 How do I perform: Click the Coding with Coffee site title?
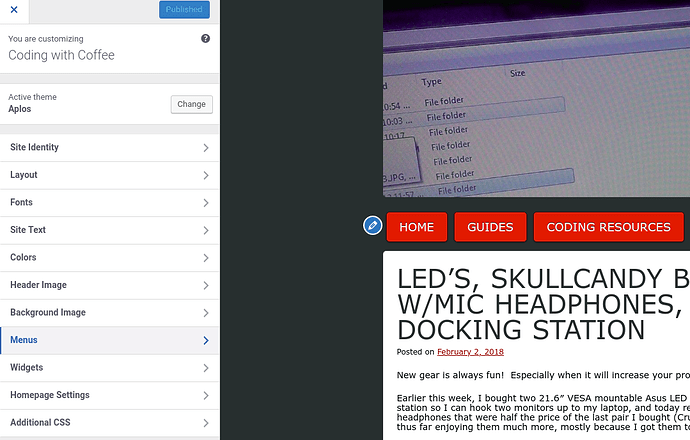pos(62,55)
